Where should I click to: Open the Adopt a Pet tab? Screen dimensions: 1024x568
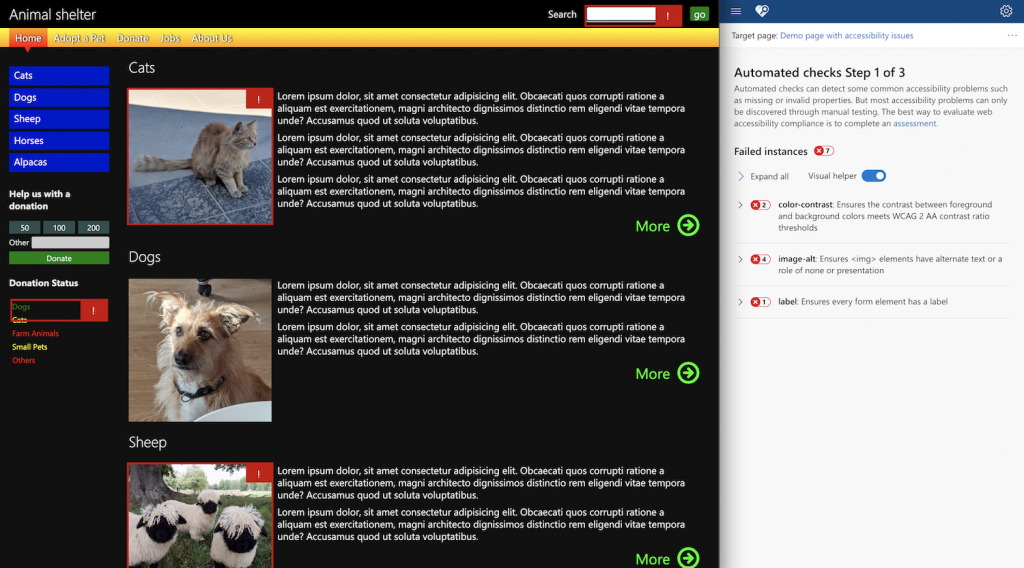(x=79, y=38)
